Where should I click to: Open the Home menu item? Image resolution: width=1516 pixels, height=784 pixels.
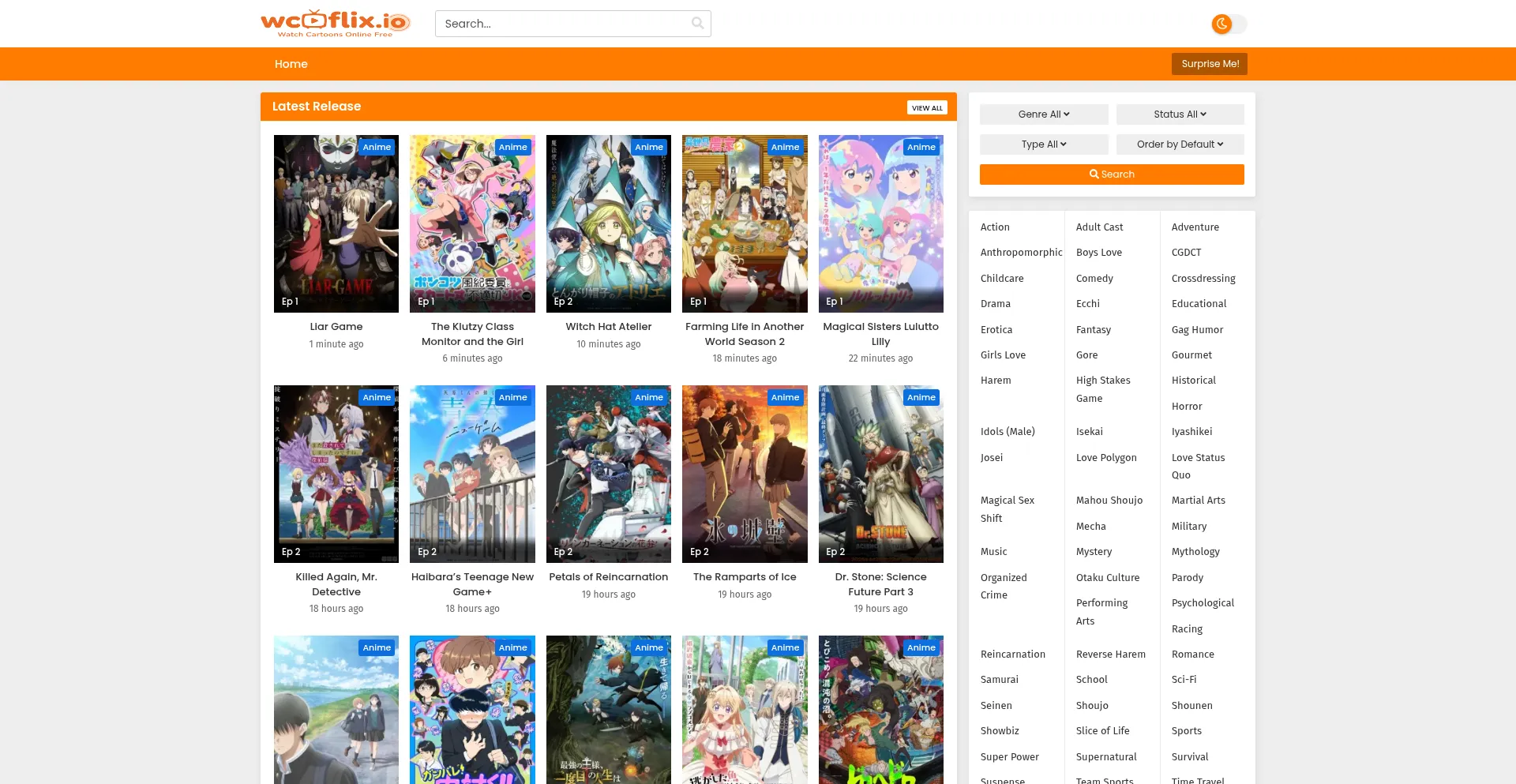(x=291, y=64)
